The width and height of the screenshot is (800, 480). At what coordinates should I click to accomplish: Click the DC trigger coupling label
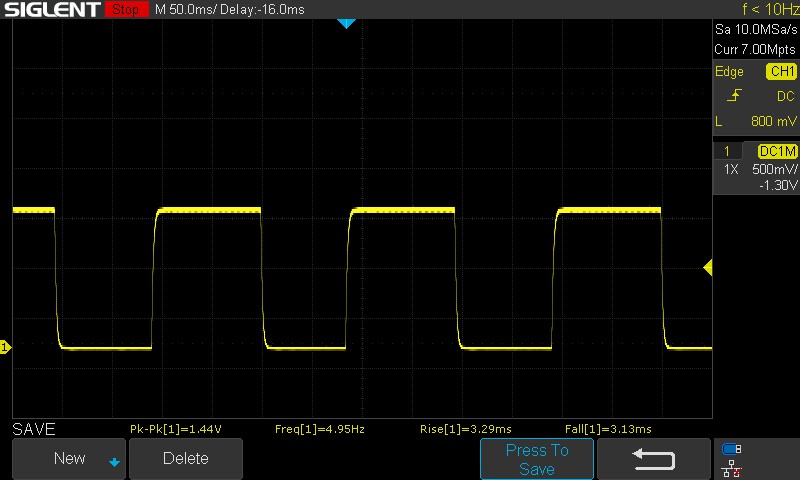(785, 96)
